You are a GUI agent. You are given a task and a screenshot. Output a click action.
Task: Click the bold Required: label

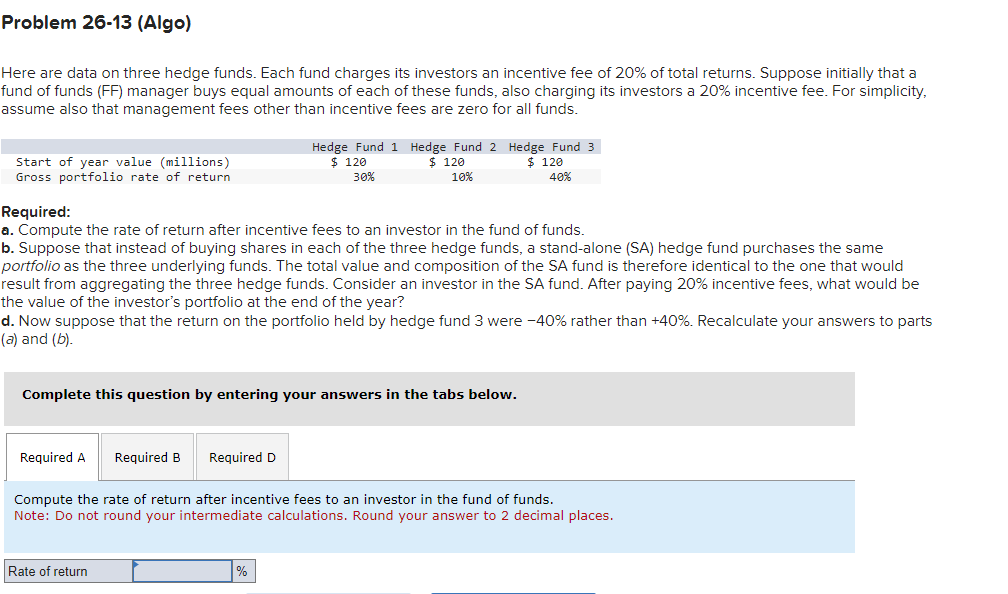(36, 212)
